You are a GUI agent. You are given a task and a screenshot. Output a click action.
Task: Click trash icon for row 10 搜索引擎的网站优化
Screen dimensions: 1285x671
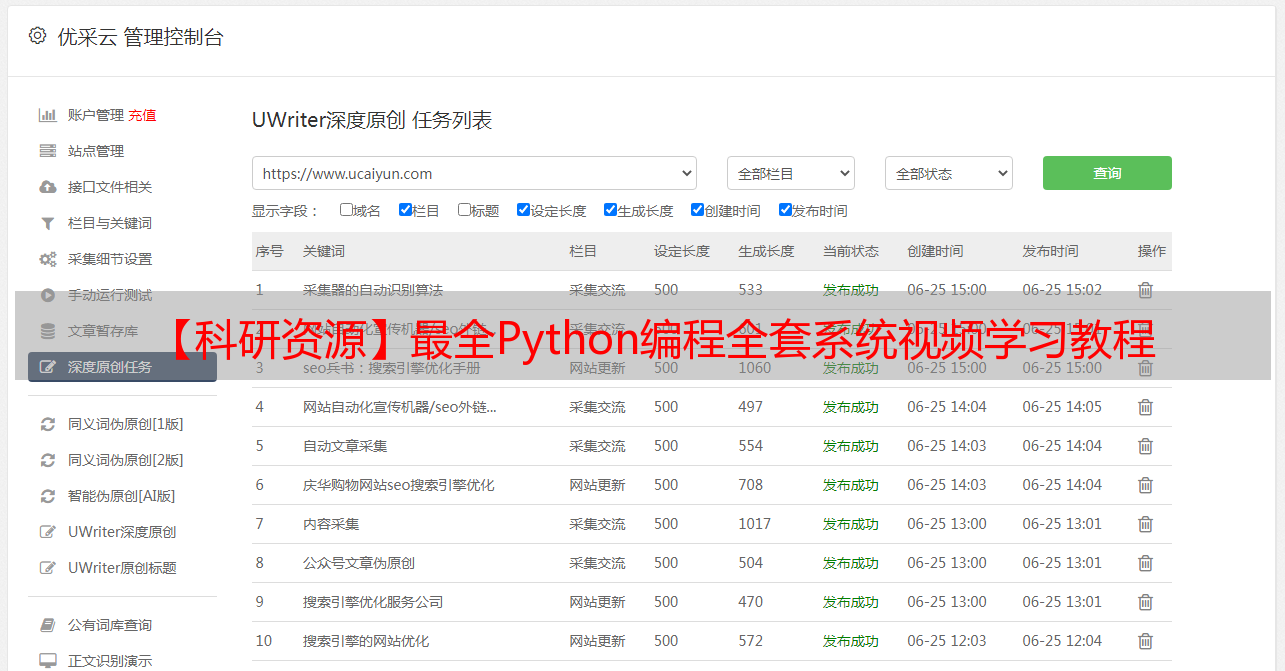coord(1145,641)
